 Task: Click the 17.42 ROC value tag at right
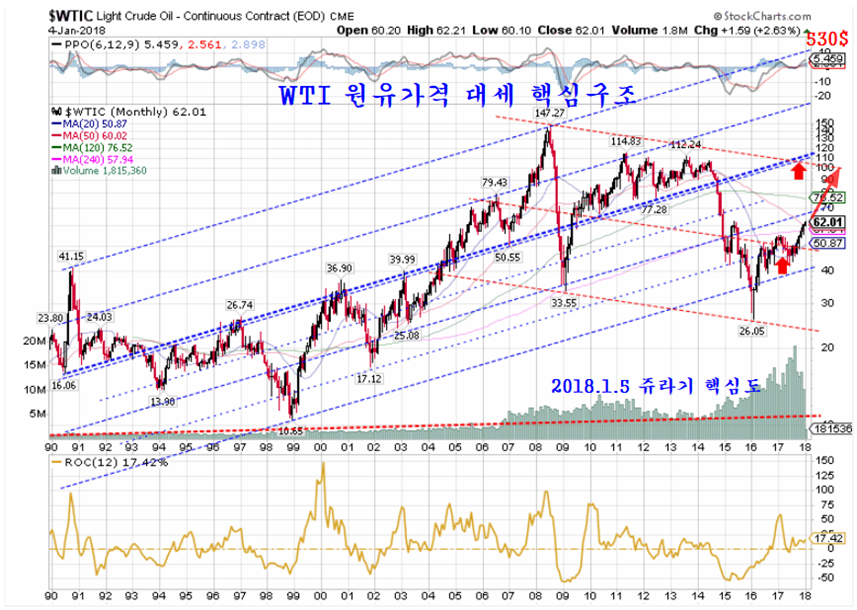click(828, 538)
